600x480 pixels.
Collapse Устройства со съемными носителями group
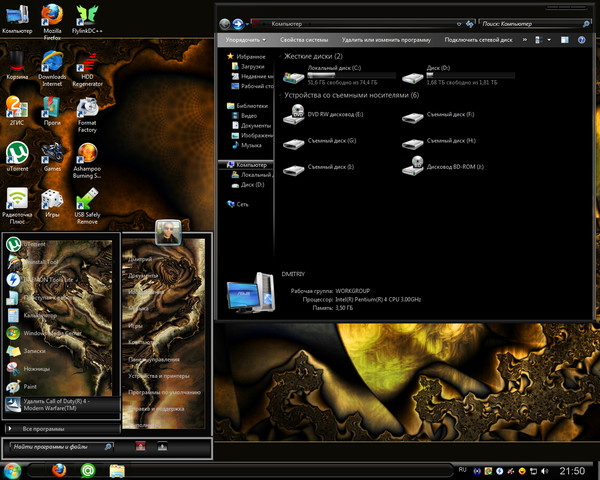tap(280, 95)
